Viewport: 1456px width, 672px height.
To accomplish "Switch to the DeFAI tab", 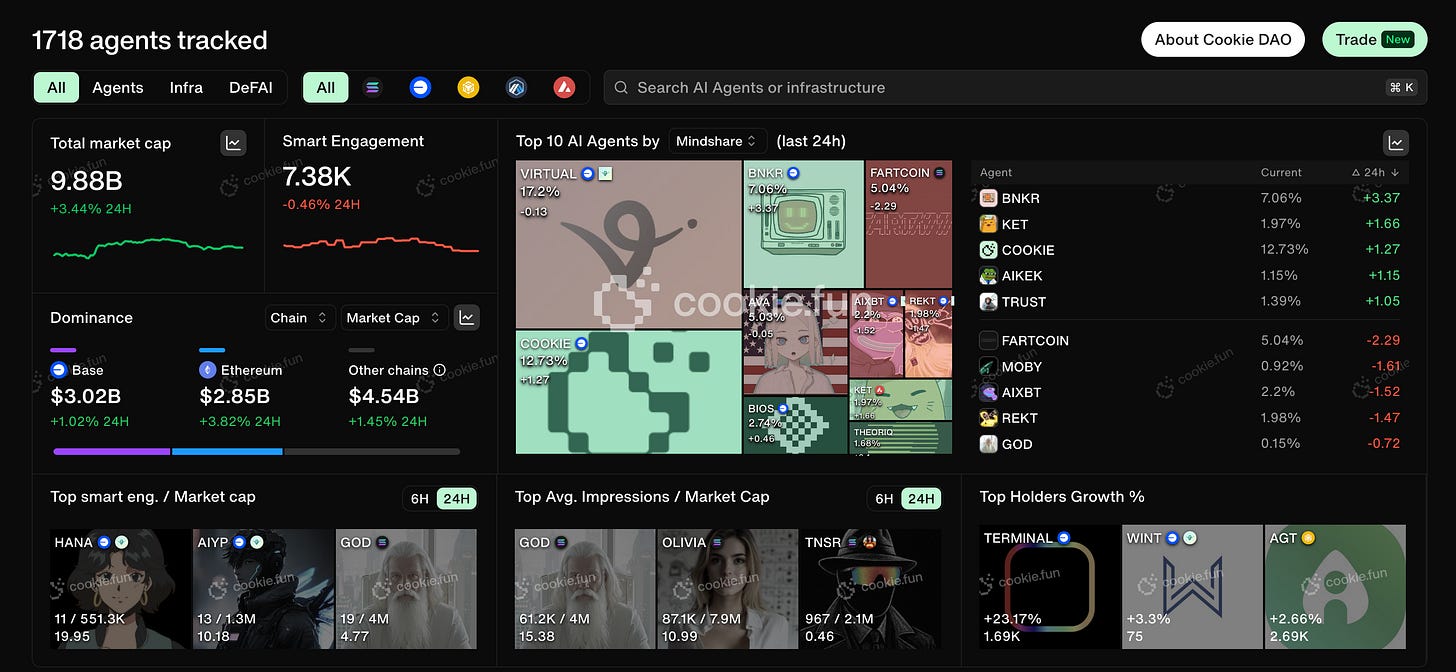I will click(251, 88).
